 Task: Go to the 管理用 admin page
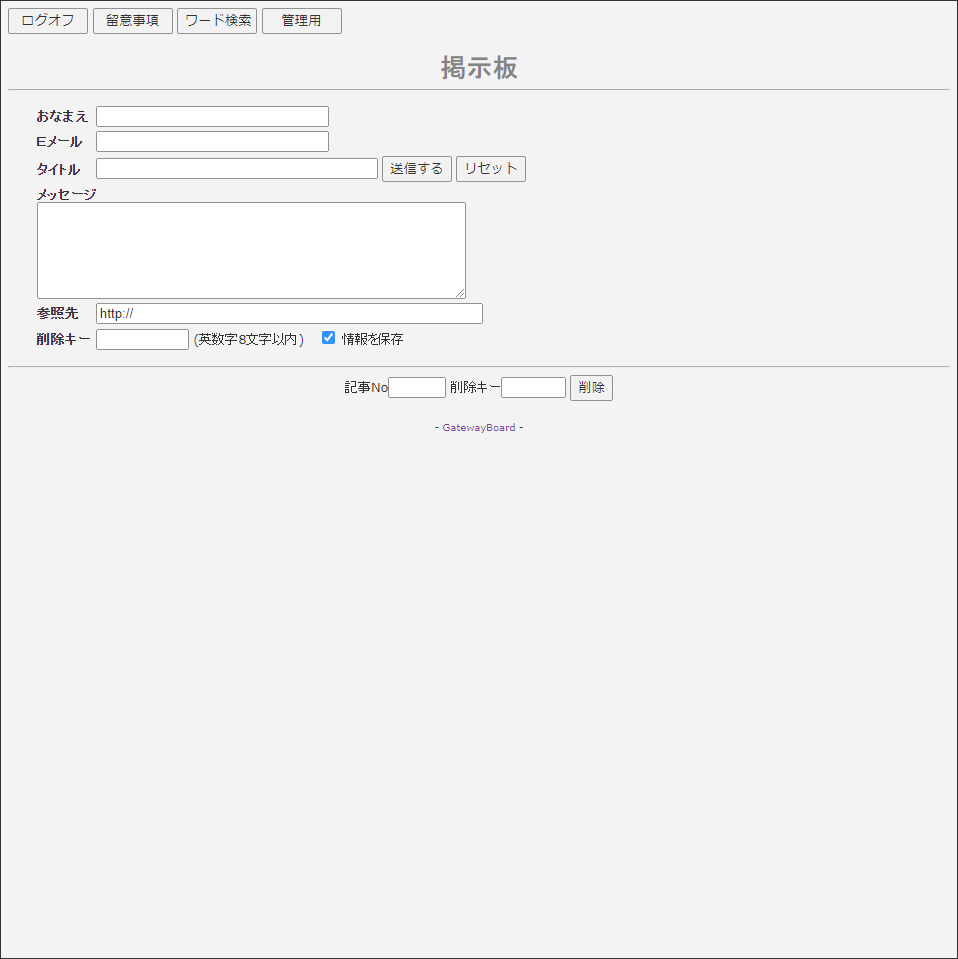302,21
